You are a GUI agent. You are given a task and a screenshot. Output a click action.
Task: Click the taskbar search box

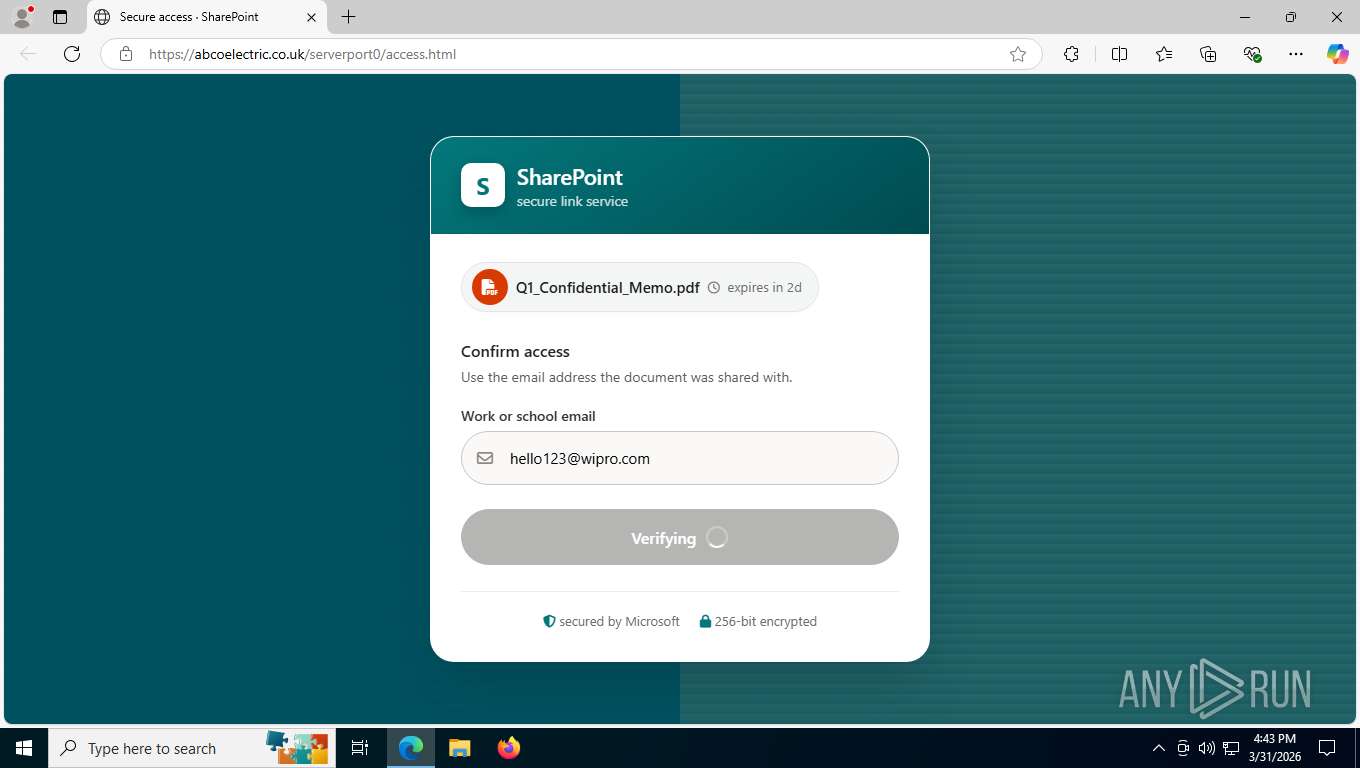[192, 748]
